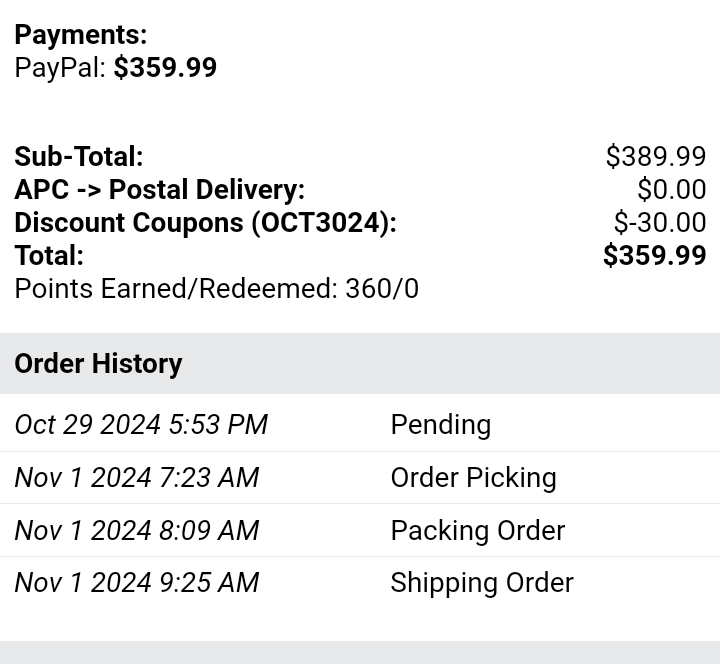
Task: Click the Order Picking status entry
Action: 473,478
